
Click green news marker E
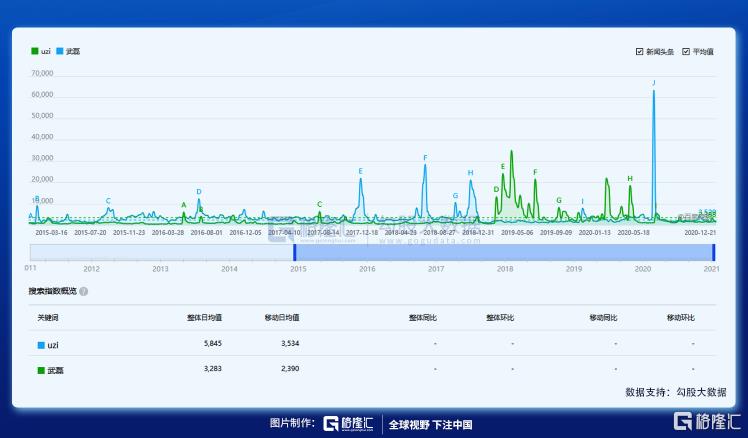tap(503, 167)
